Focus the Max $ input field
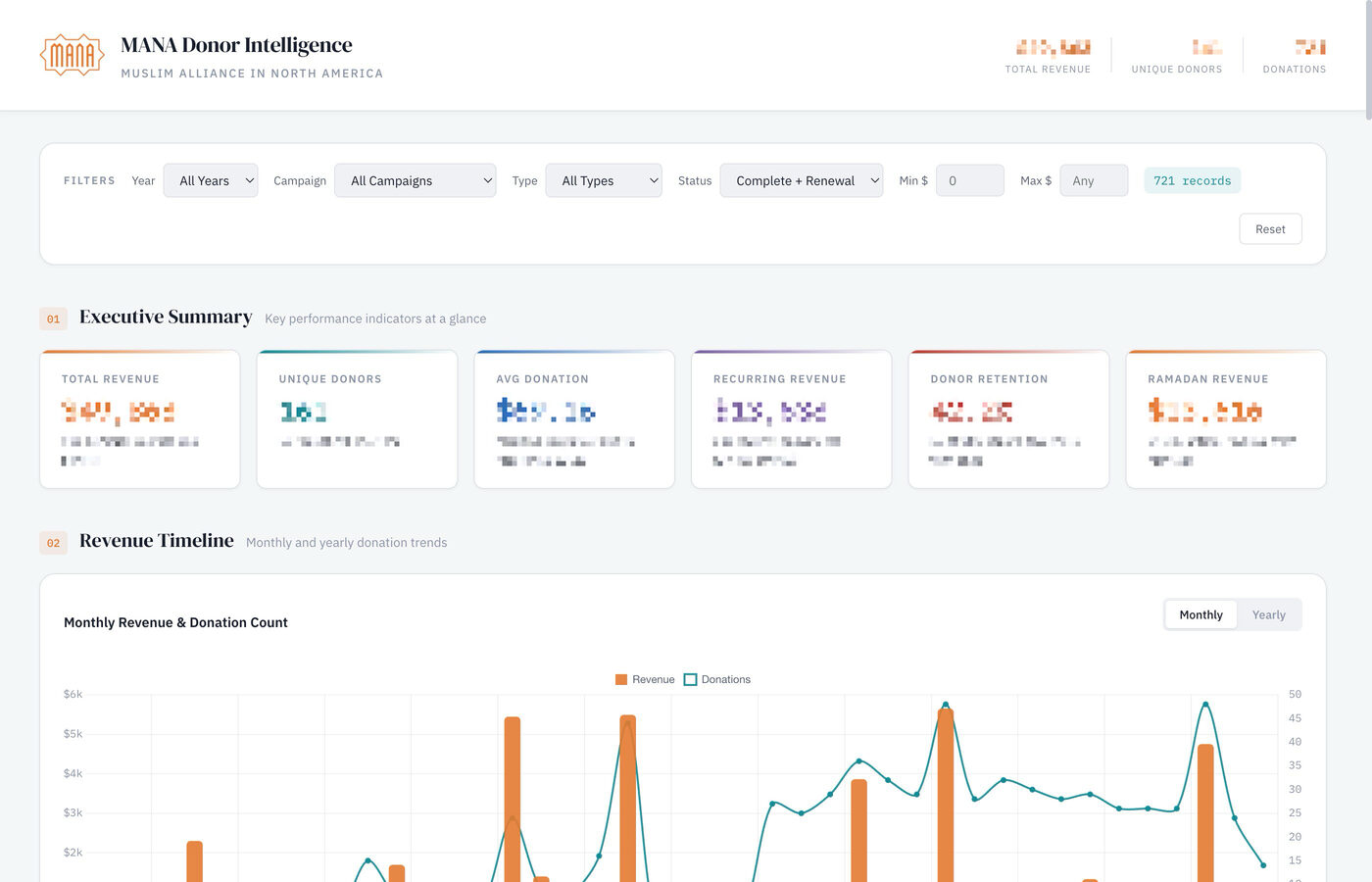Screen dimensions: 1372x882 1094,180
